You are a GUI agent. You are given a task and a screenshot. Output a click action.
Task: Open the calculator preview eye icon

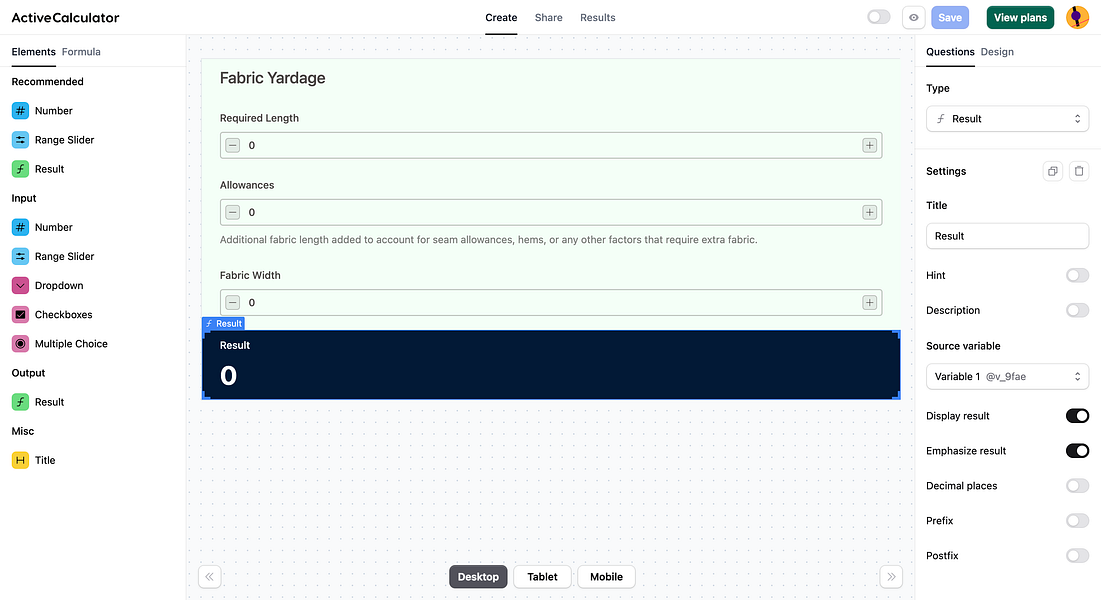pos(913,17)
